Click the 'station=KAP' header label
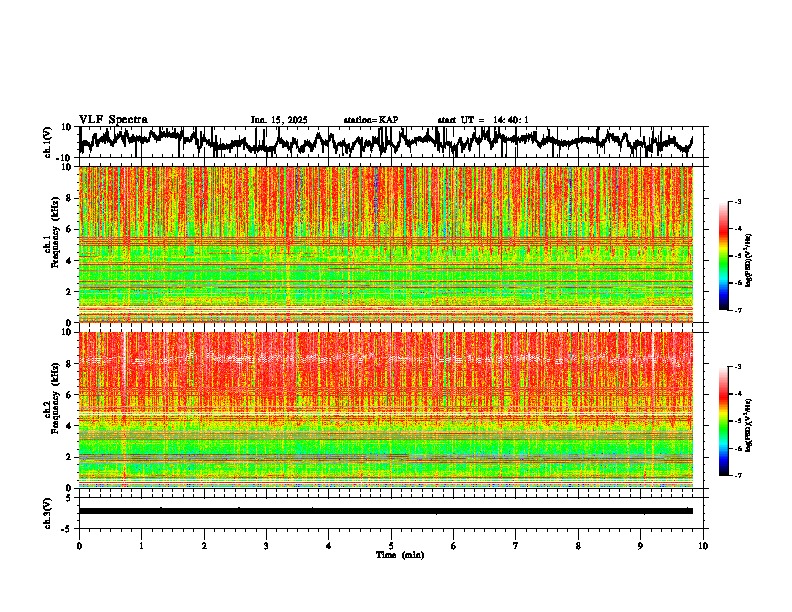This screenshot has height=612, width=792. click(371, 120)
